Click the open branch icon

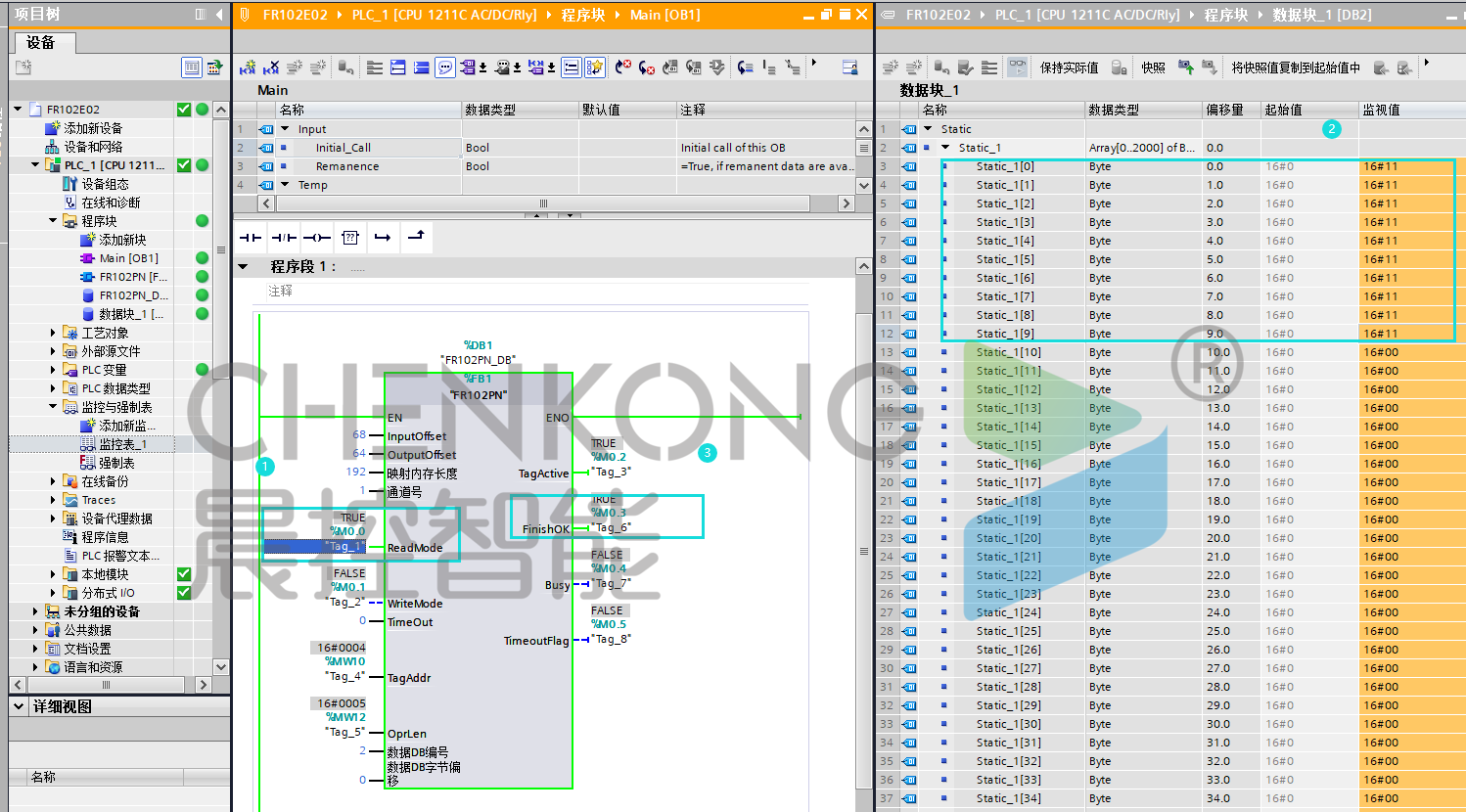[x=383, y=237]
